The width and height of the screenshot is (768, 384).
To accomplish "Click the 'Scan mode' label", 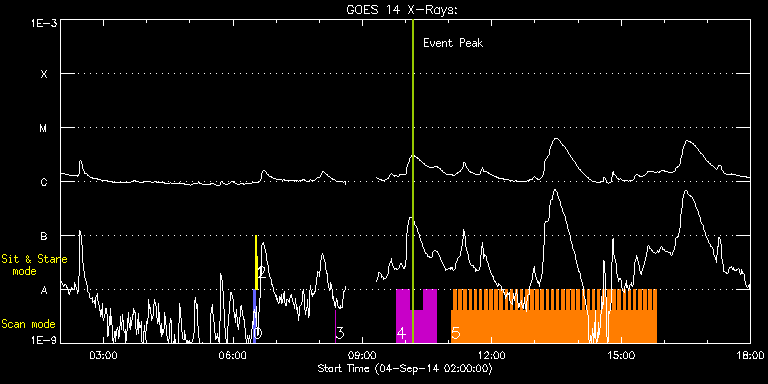I will click(x=28, y=324).
